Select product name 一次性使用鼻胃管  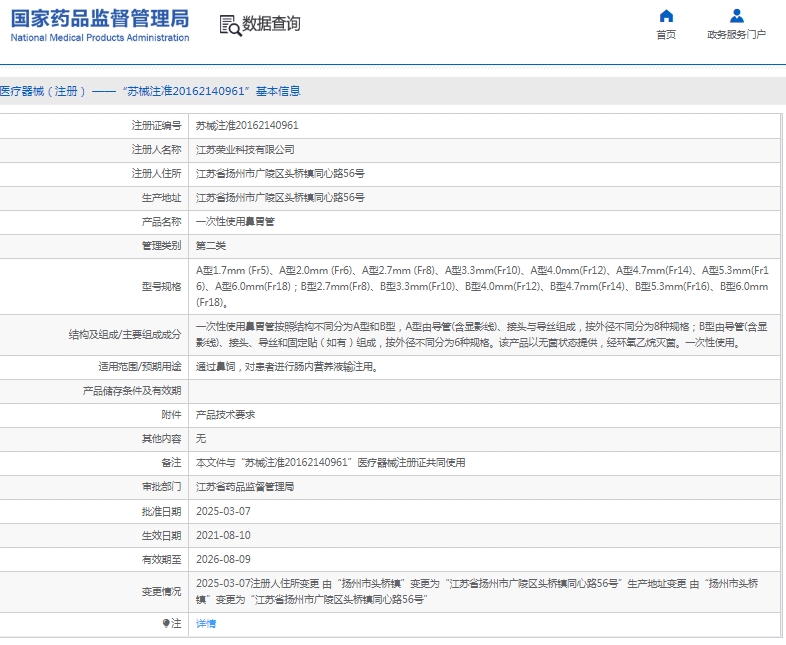point(235,222)
